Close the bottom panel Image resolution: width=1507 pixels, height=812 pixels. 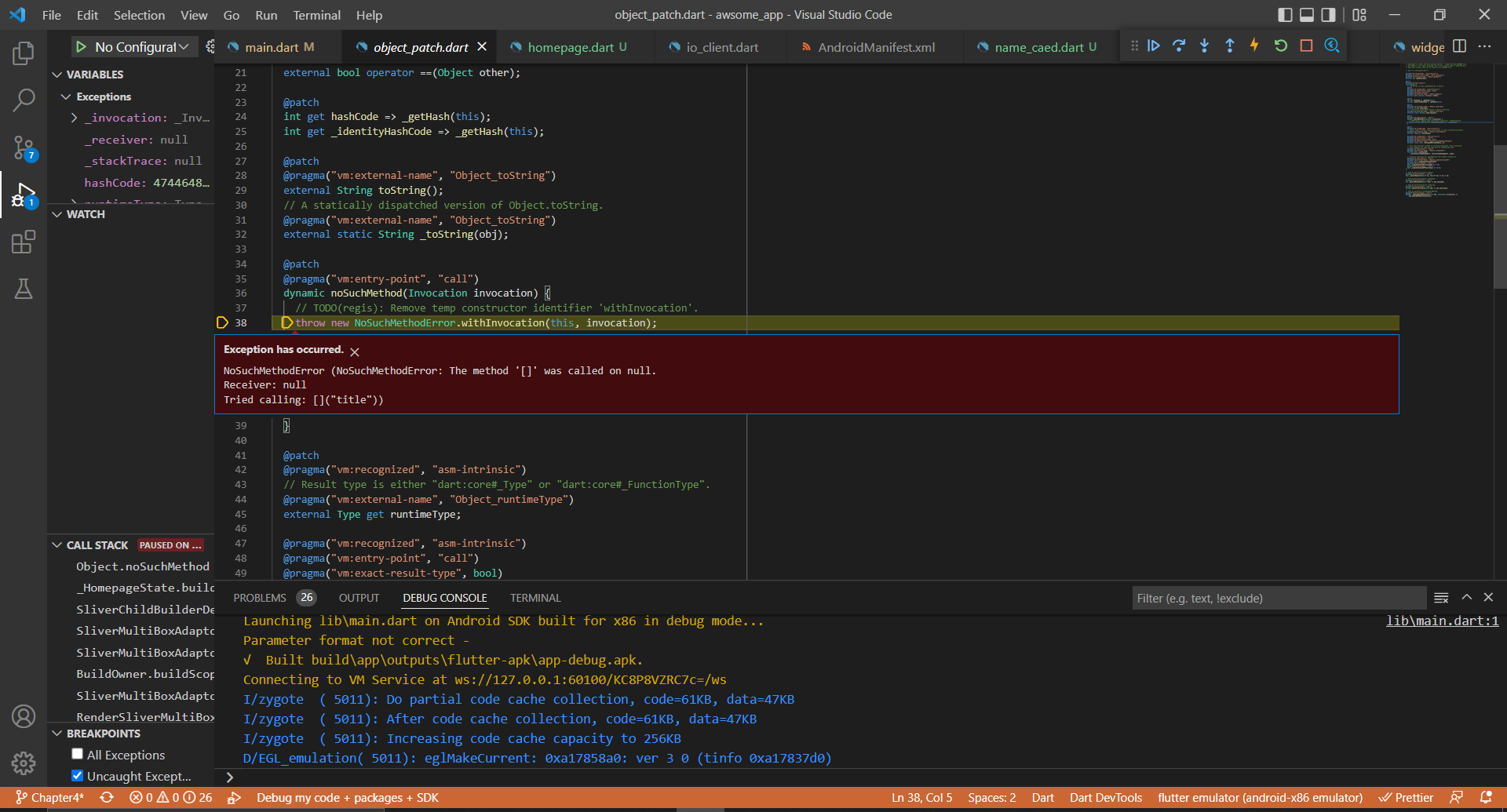(1488, 598)
